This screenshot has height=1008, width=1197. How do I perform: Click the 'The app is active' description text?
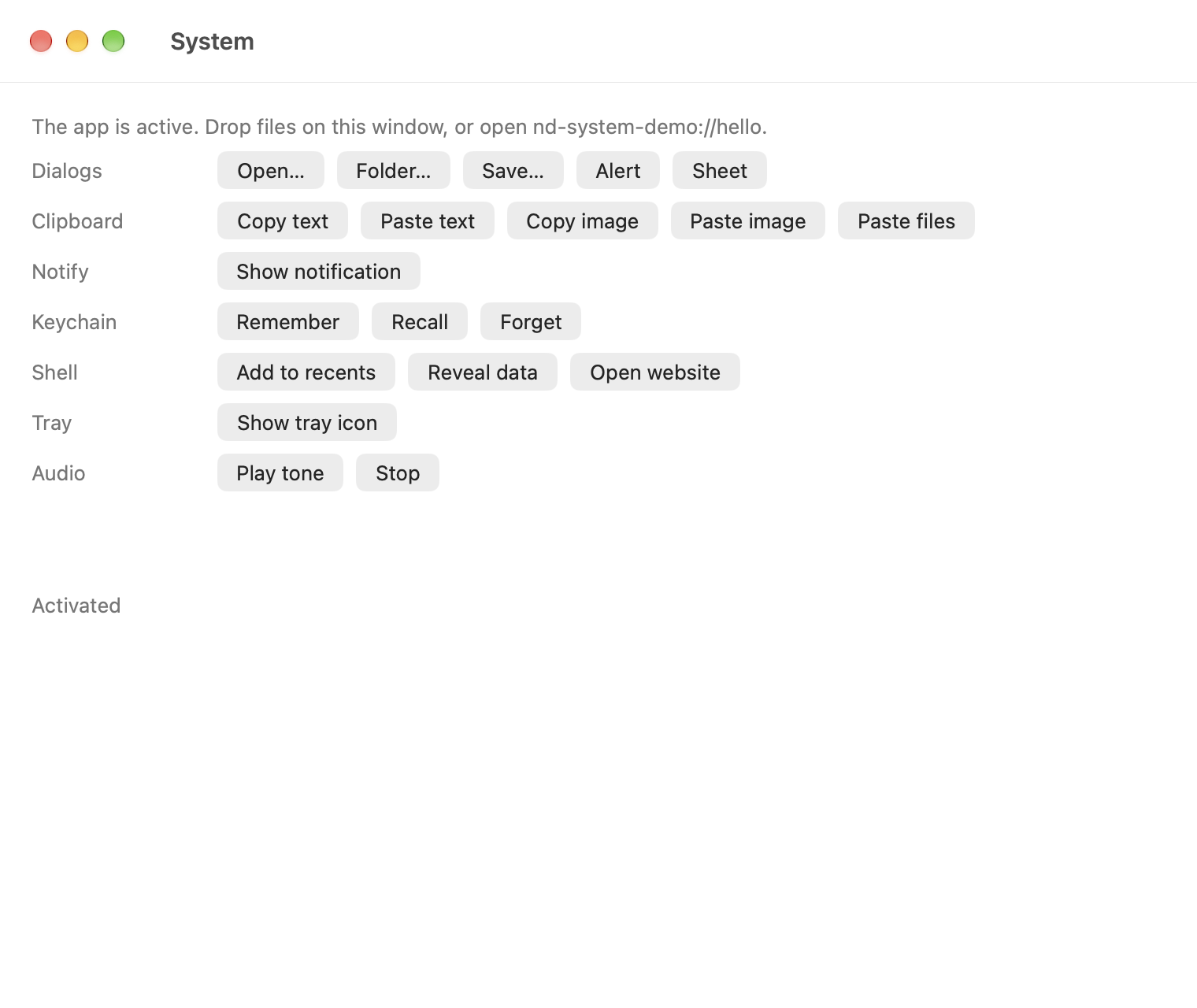click(x=399, y=127)
